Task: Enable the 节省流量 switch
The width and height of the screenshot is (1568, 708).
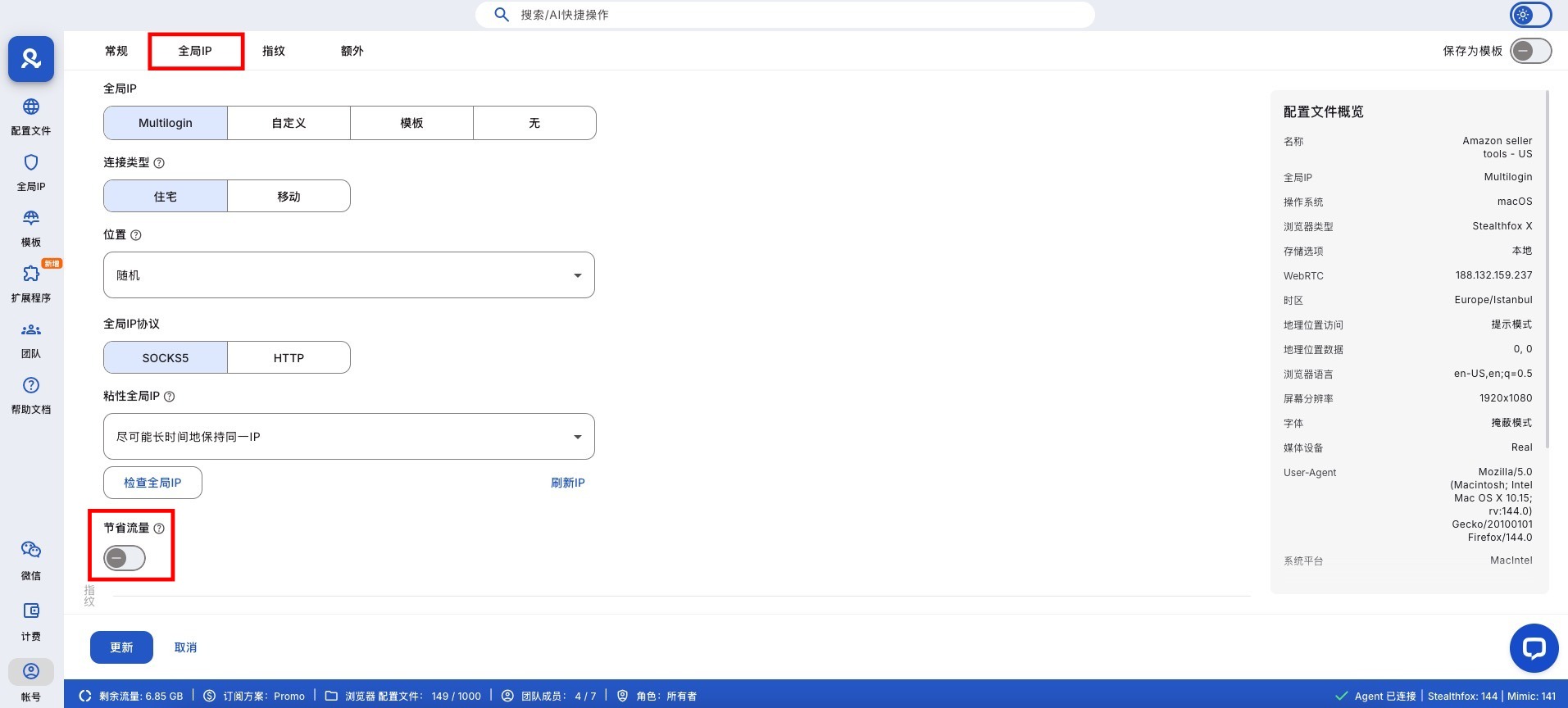Action: (x=125, y=558)
